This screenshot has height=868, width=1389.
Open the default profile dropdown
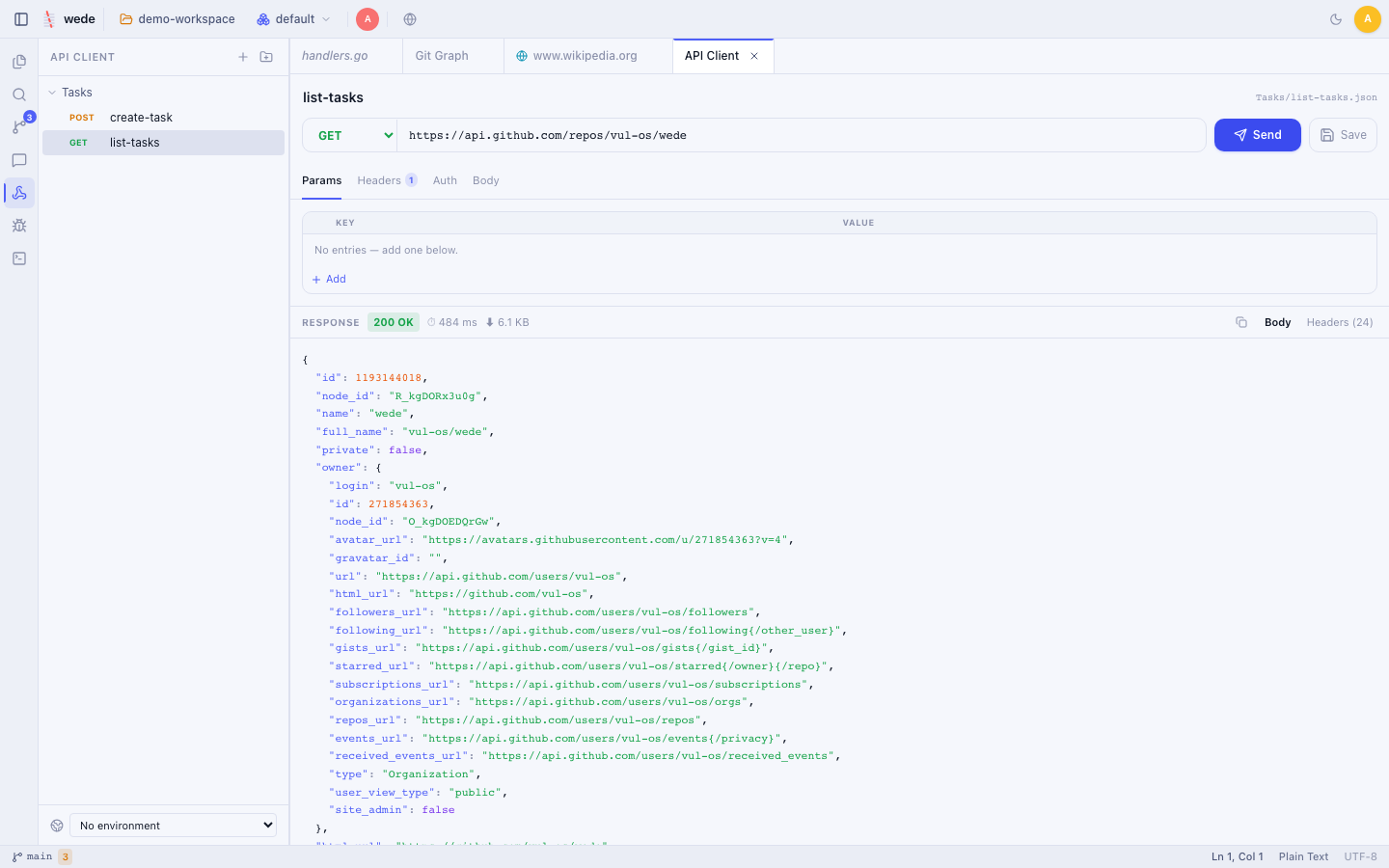click(x=294, y=19)
